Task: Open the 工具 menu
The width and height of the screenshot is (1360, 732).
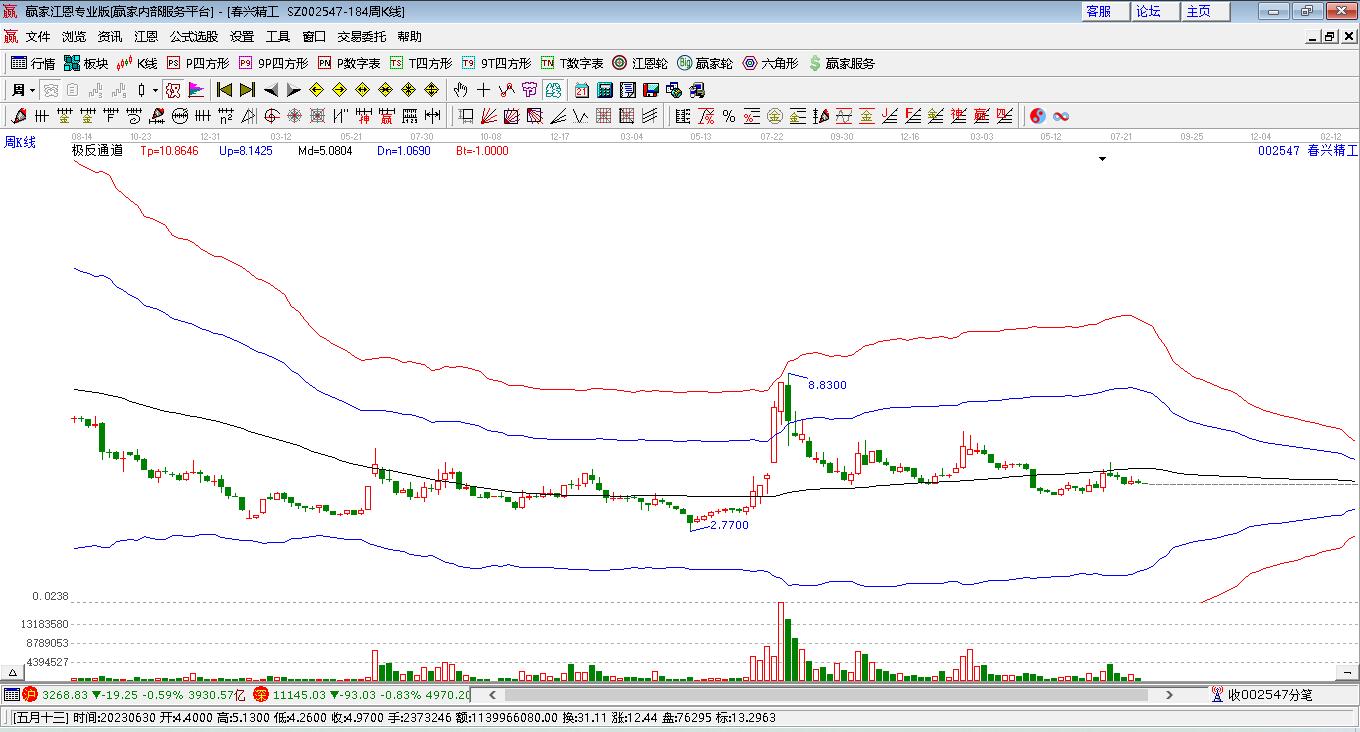Action: [x=278, y=37]
